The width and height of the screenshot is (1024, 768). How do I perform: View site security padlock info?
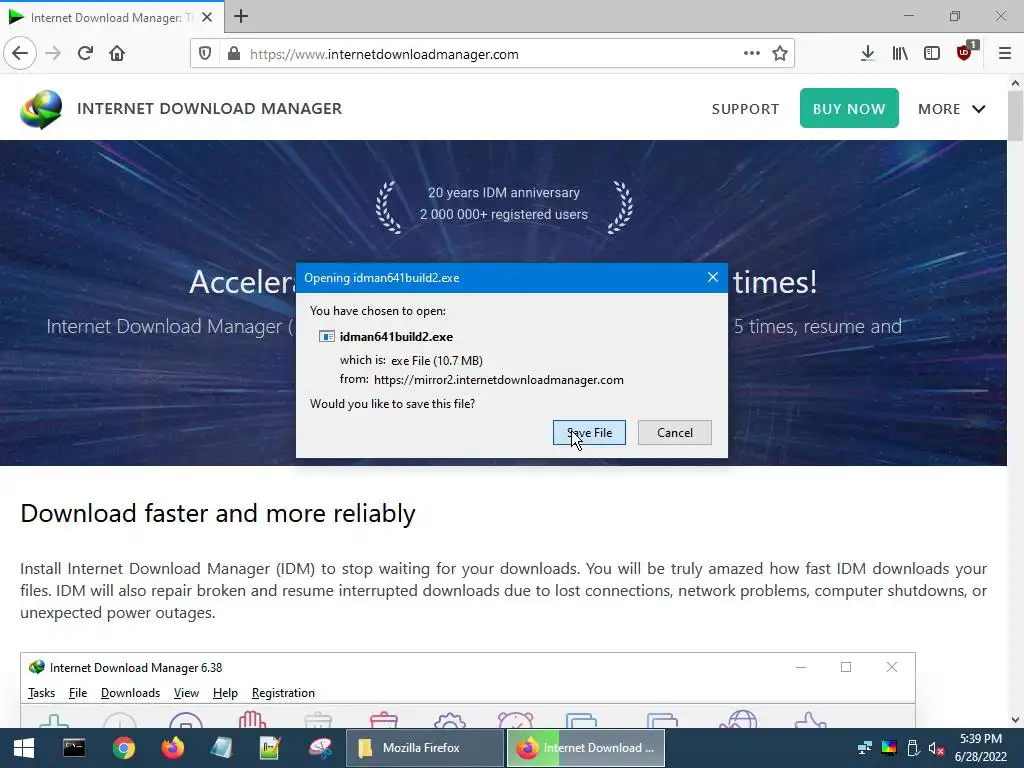(234, 54)
